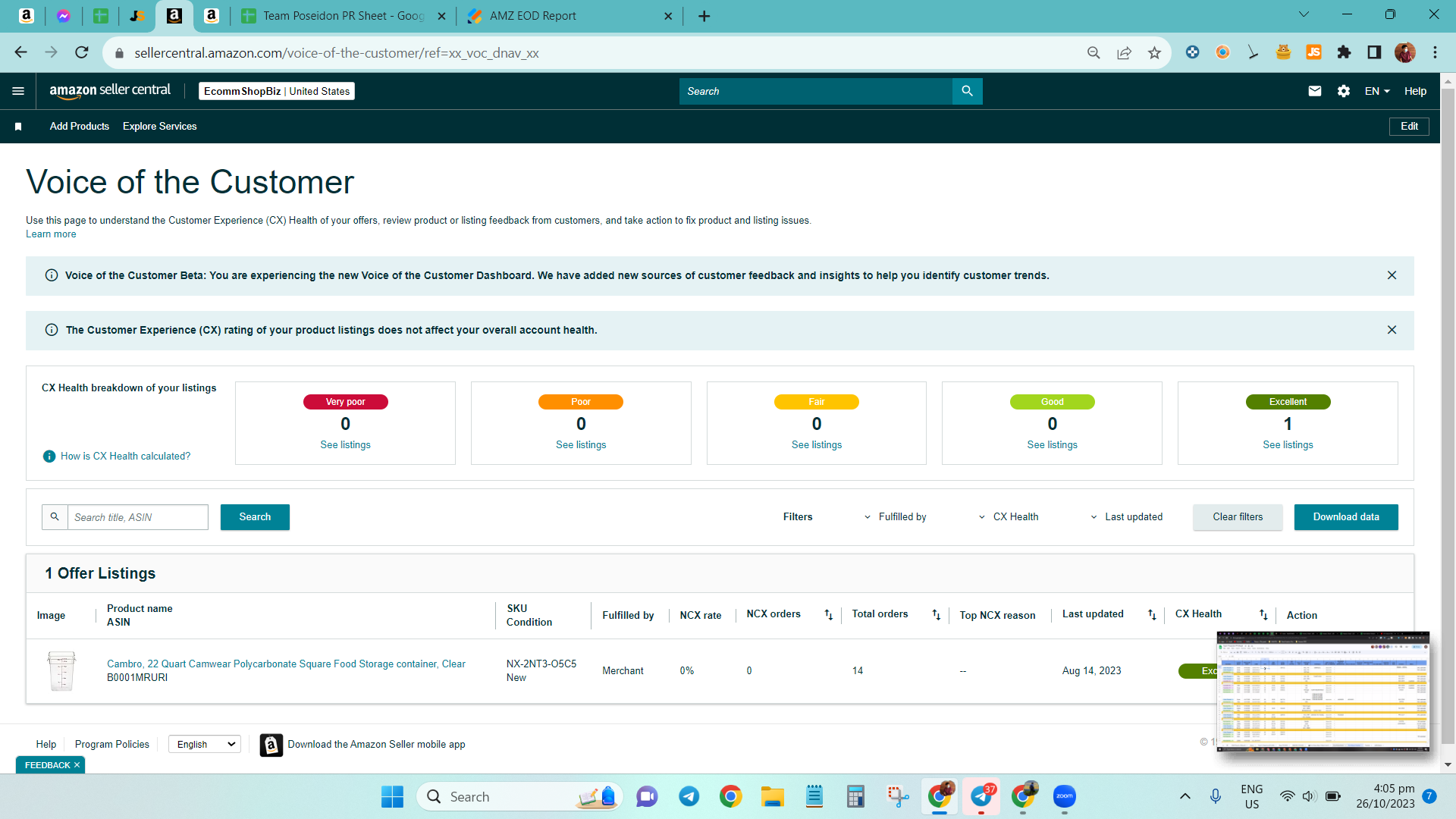
Task: Reload the page
Action: point(82,52)
